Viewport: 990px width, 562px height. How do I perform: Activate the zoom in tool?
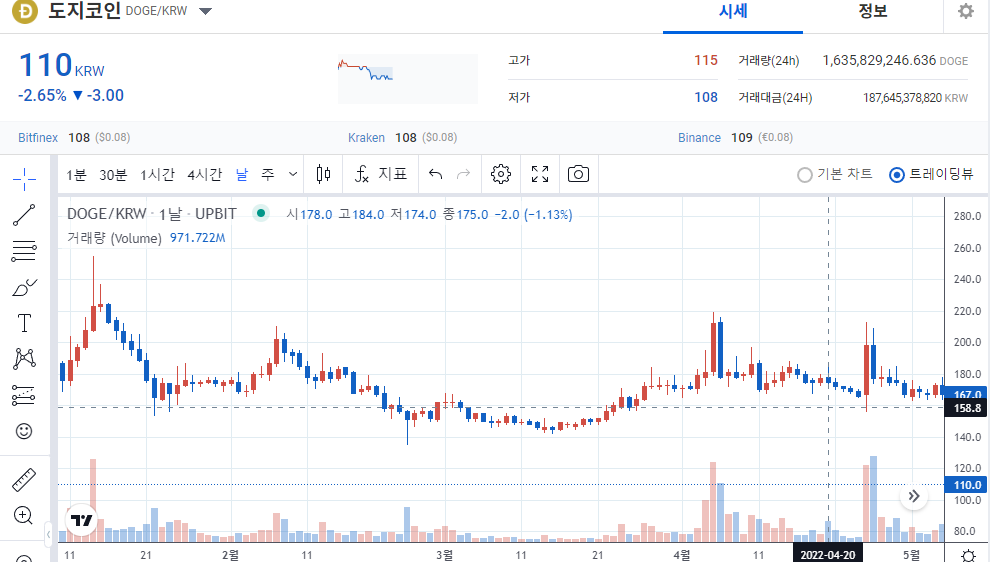point(23,515)
